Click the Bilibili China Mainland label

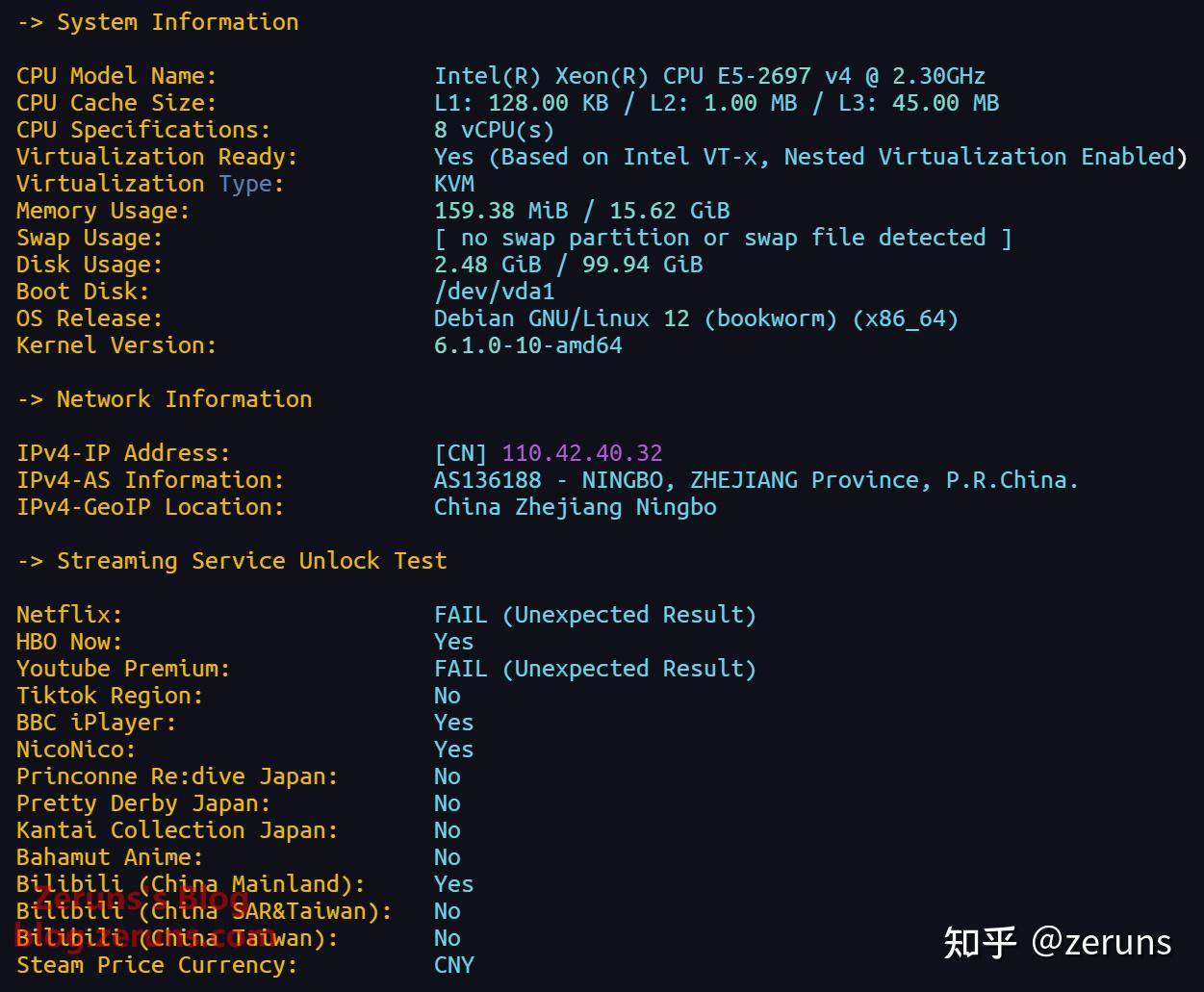coord(191,884)
